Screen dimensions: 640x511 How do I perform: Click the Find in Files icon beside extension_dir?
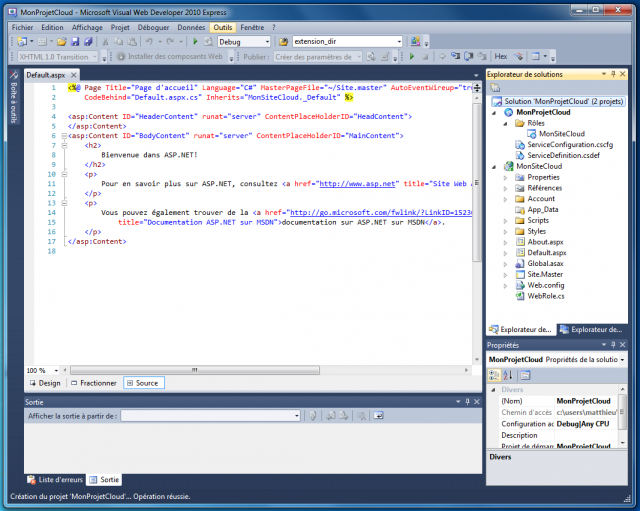point(283,42)
